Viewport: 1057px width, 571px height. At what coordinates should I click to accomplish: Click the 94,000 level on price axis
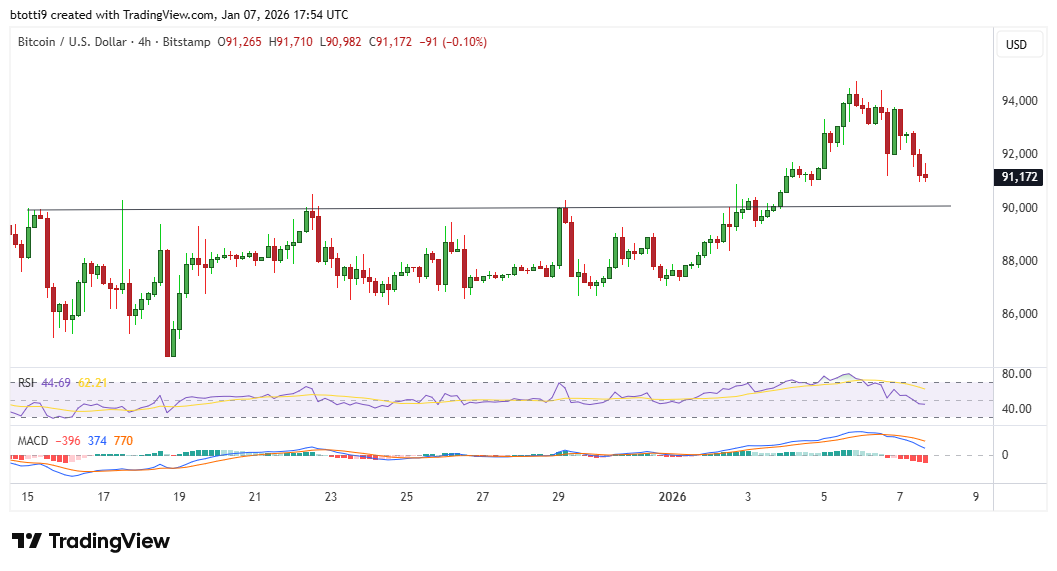coord(1019,101)
